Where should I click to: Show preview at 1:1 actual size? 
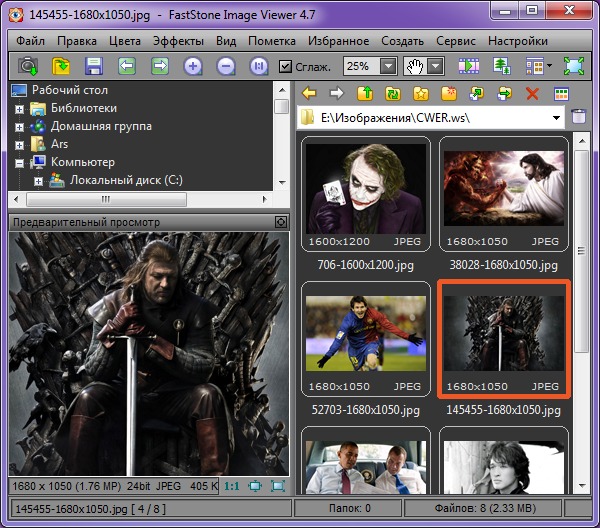pos(231,486)
